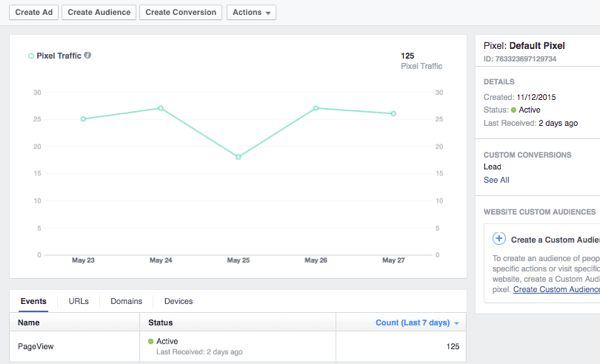The width and height of the screenshot is (600, 364).
Task: Click the May 26 data point on chart
Action: (316, 108)
